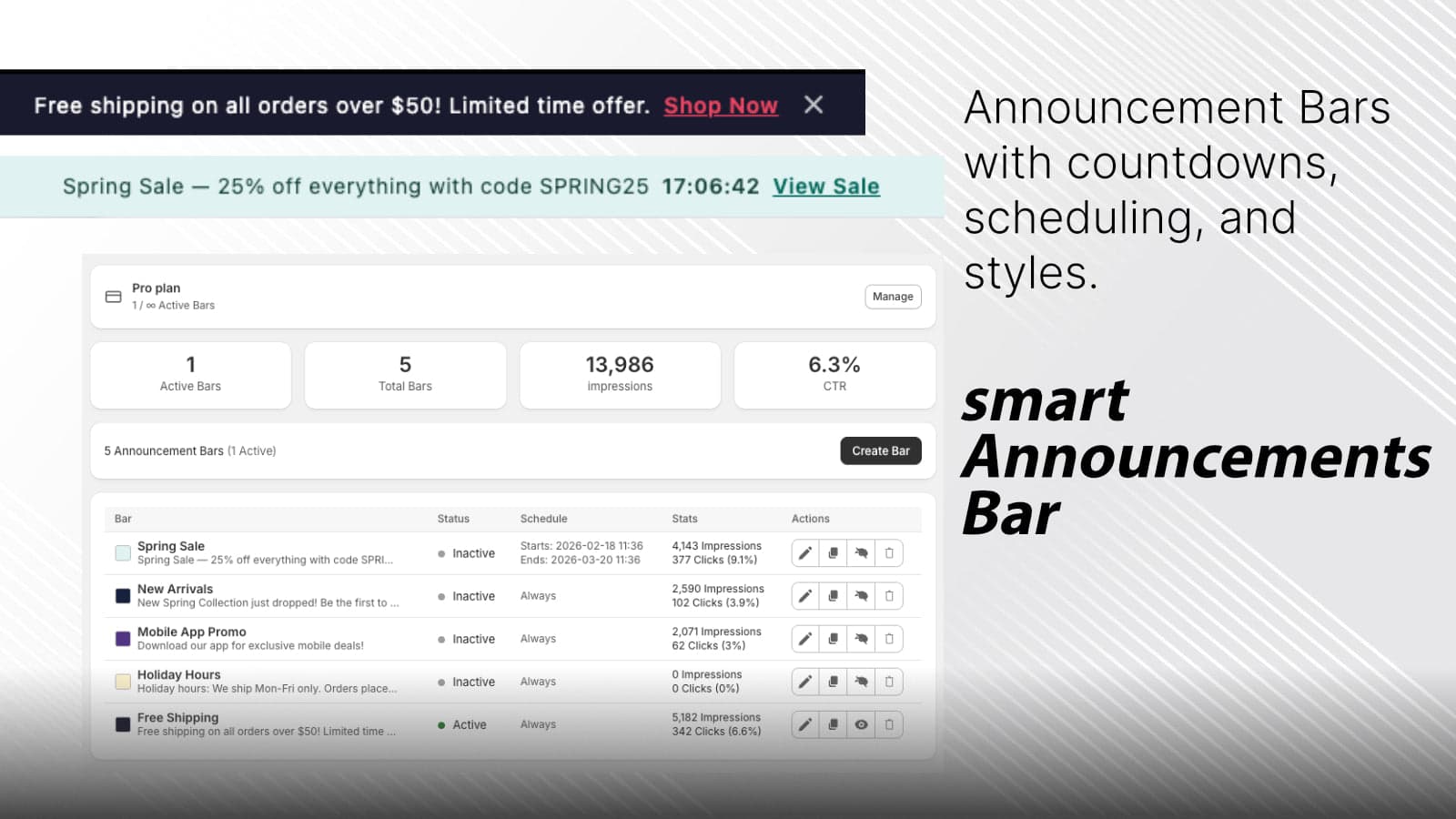Click the '62 Clicks (3%)' stat
Viewport: 1456px width, 819px height.
(x=709, y=645)
